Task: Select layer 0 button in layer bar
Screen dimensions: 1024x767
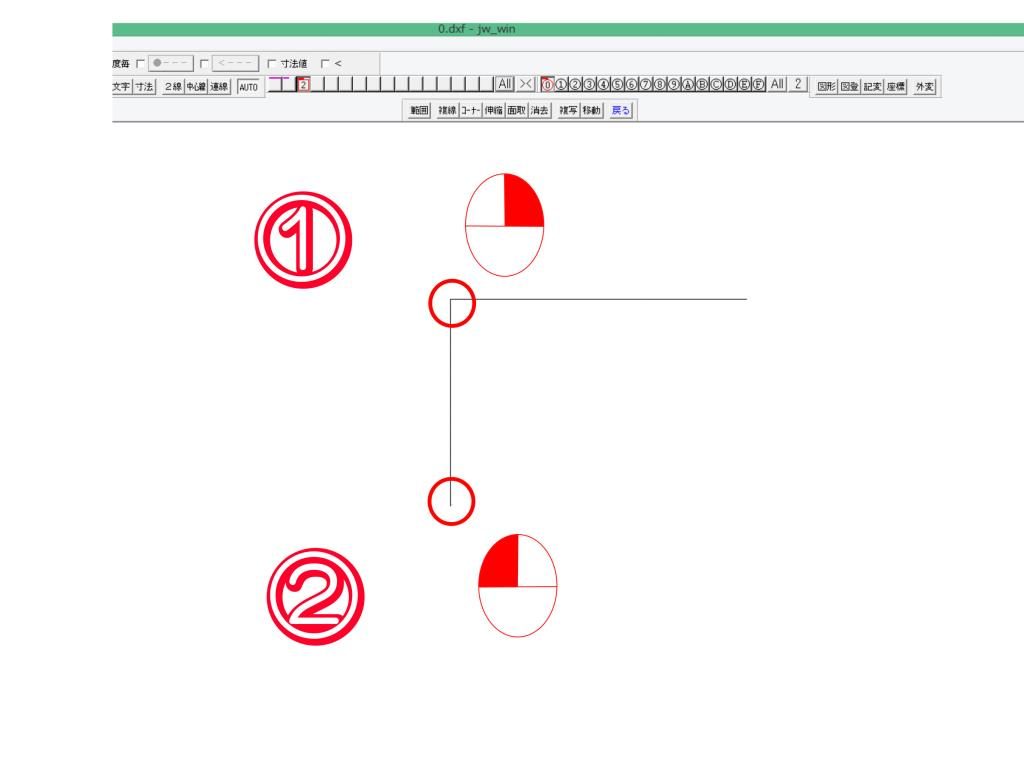Action: (x=547, y=86)
